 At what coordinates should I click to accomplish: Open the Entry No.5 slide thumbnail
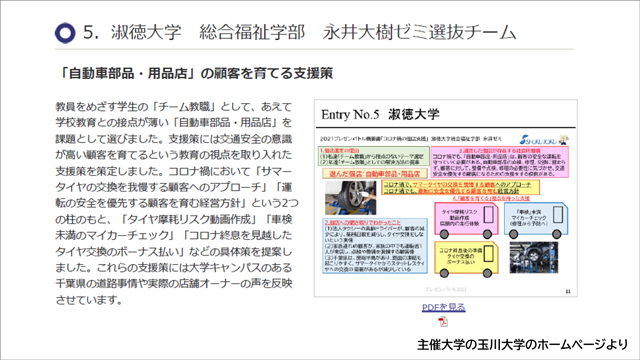pos(446,198)
